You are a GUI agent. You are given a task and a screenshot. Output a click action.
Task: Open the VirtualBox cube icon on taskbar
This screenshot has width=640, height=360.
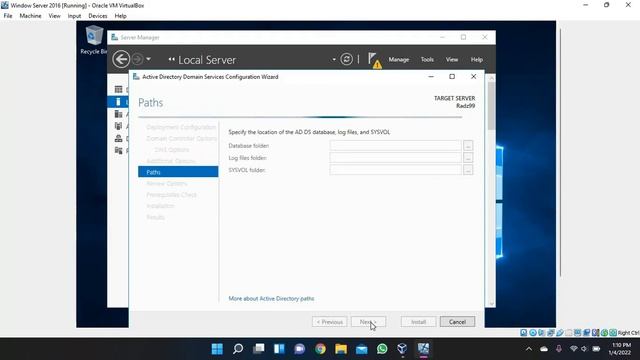point(402,349)
